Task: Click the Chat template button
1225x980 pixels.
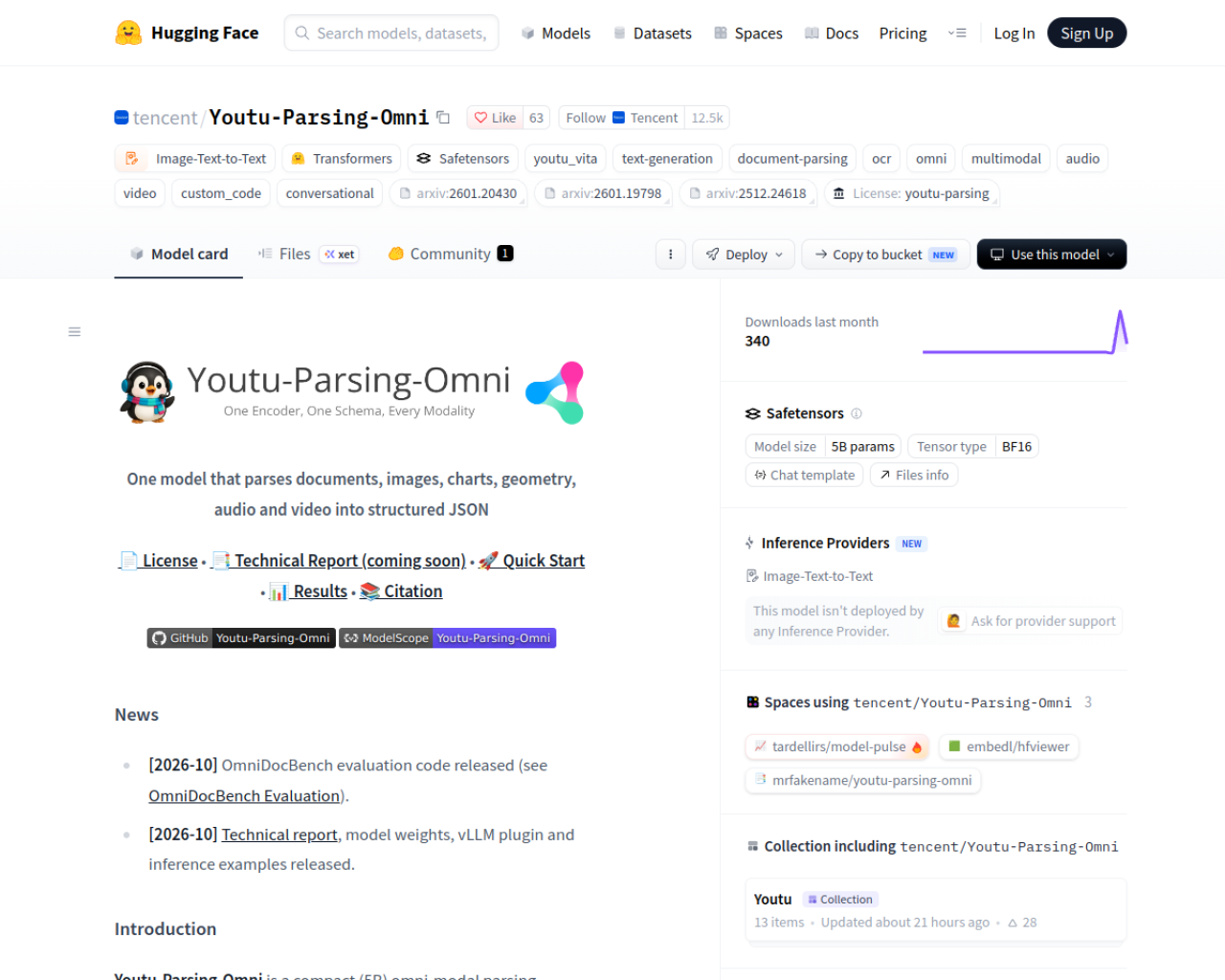Action: pos(805,475)
